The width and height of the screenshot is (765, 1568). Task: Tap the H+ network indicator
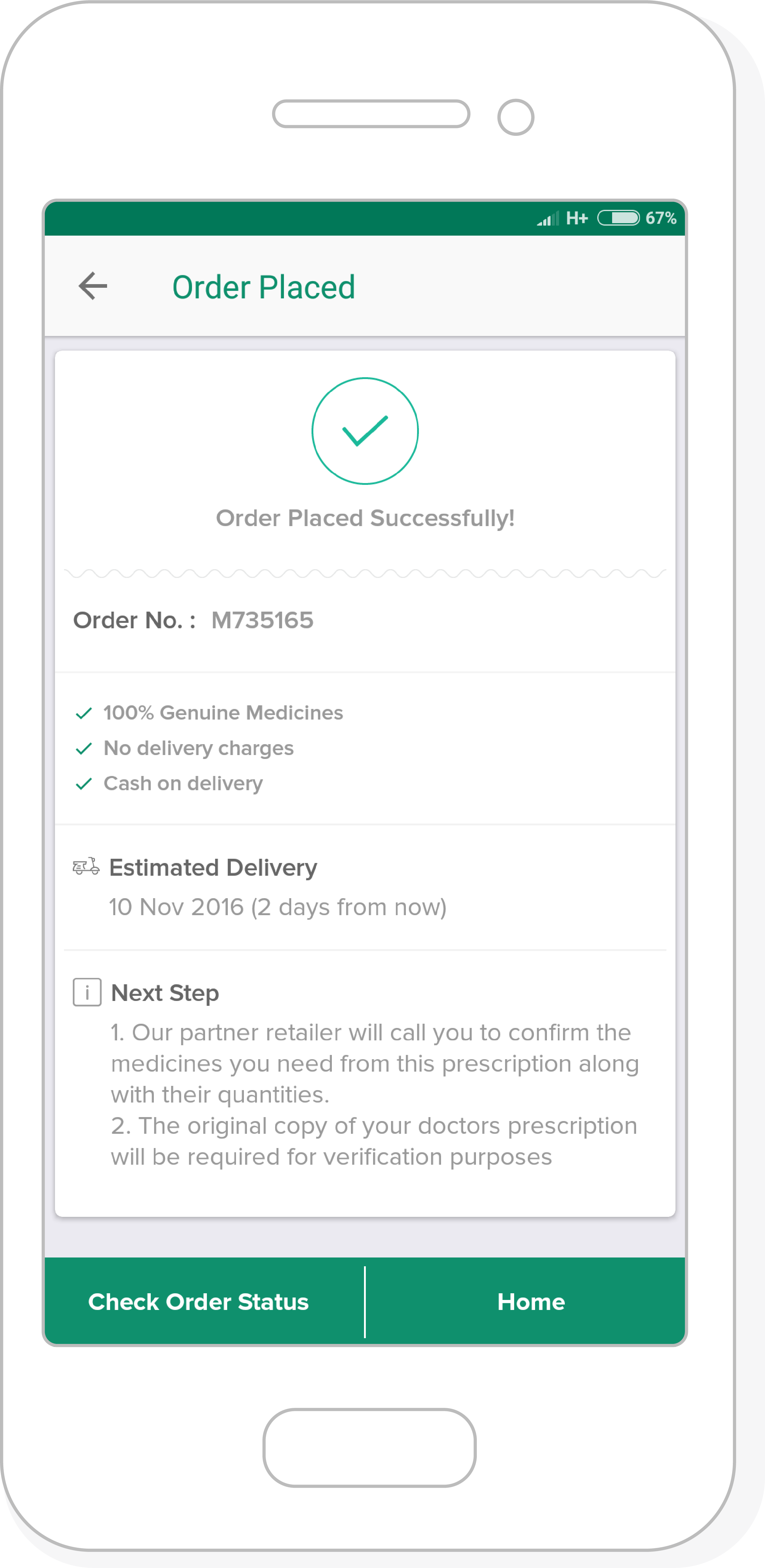point(577,218)
